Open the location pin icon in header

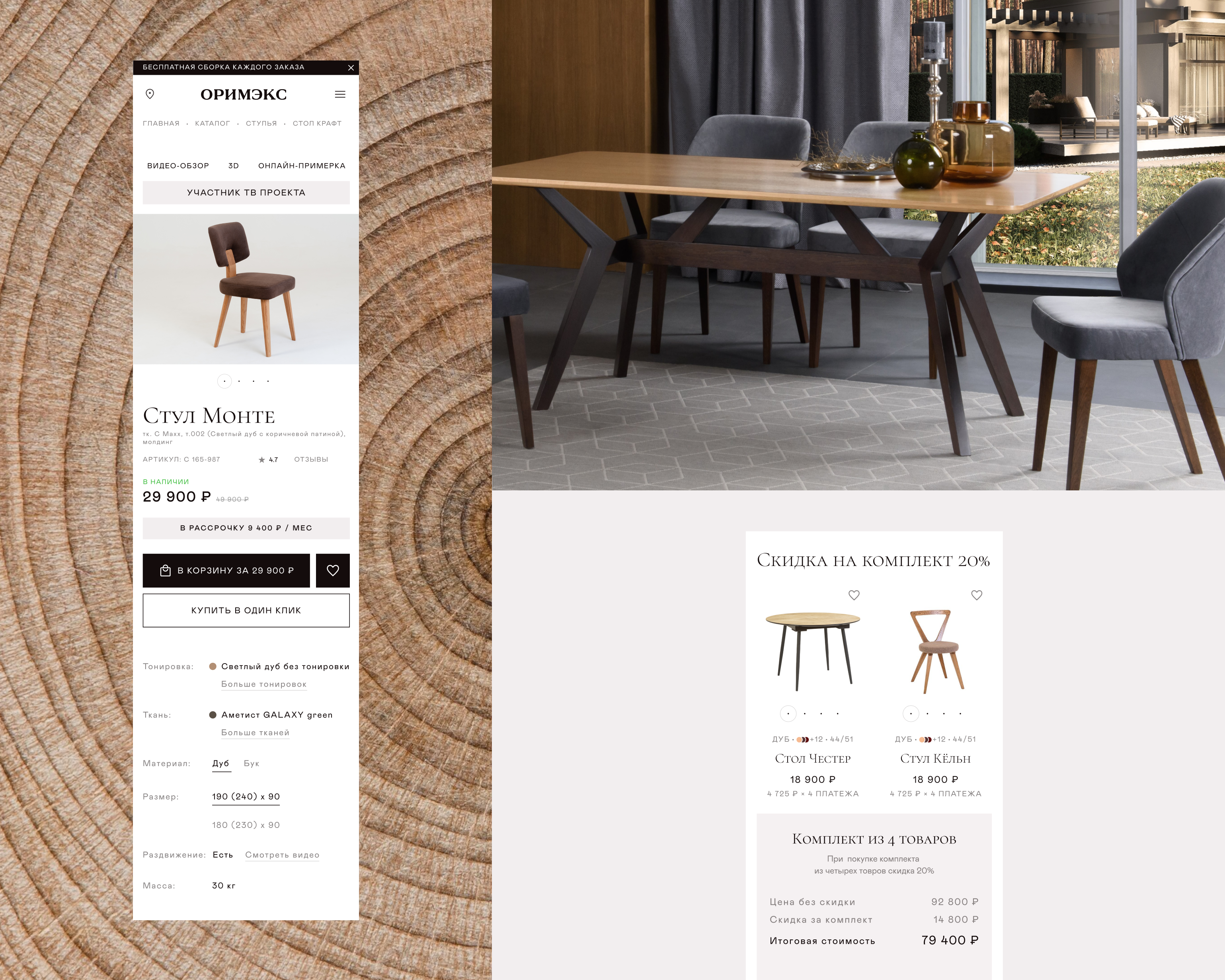tap(150, 94)
